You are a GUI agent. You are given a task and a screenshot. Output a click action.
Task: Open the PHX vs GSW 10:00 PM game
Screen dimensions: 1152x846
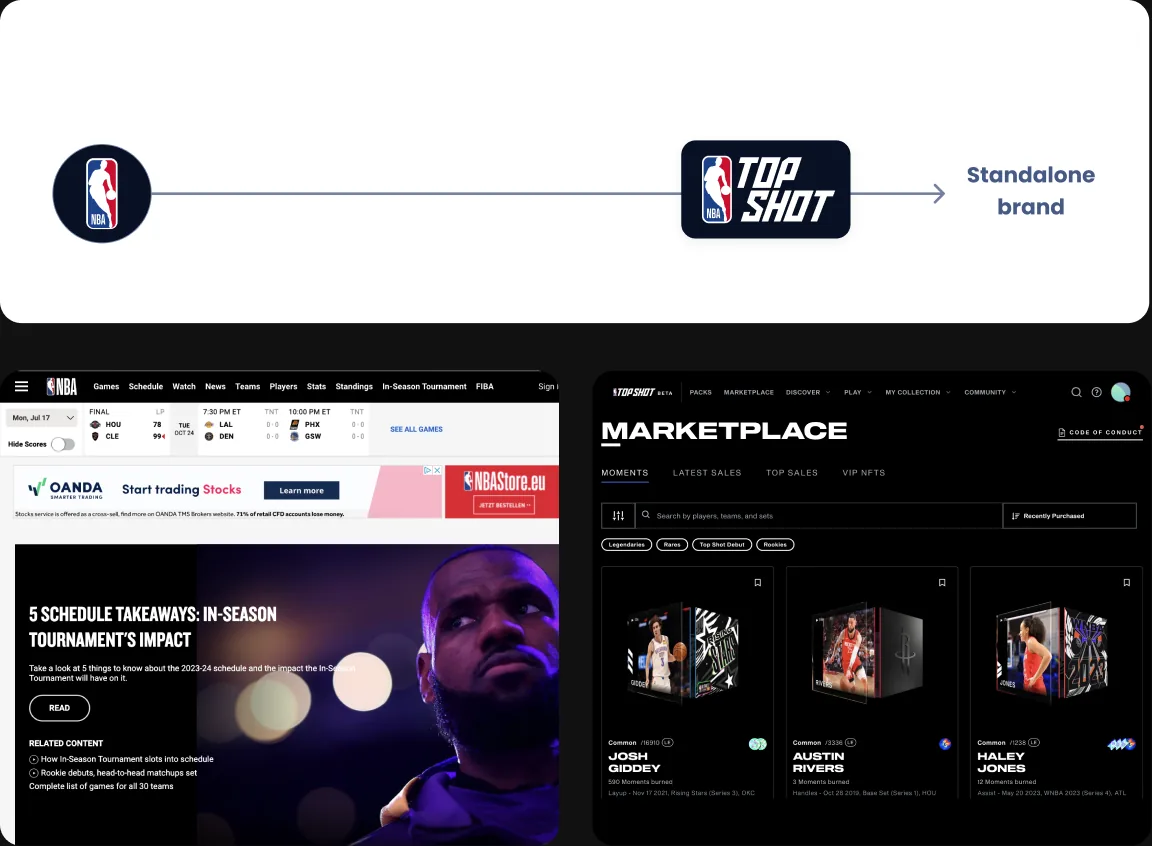(x=326, y=424)
